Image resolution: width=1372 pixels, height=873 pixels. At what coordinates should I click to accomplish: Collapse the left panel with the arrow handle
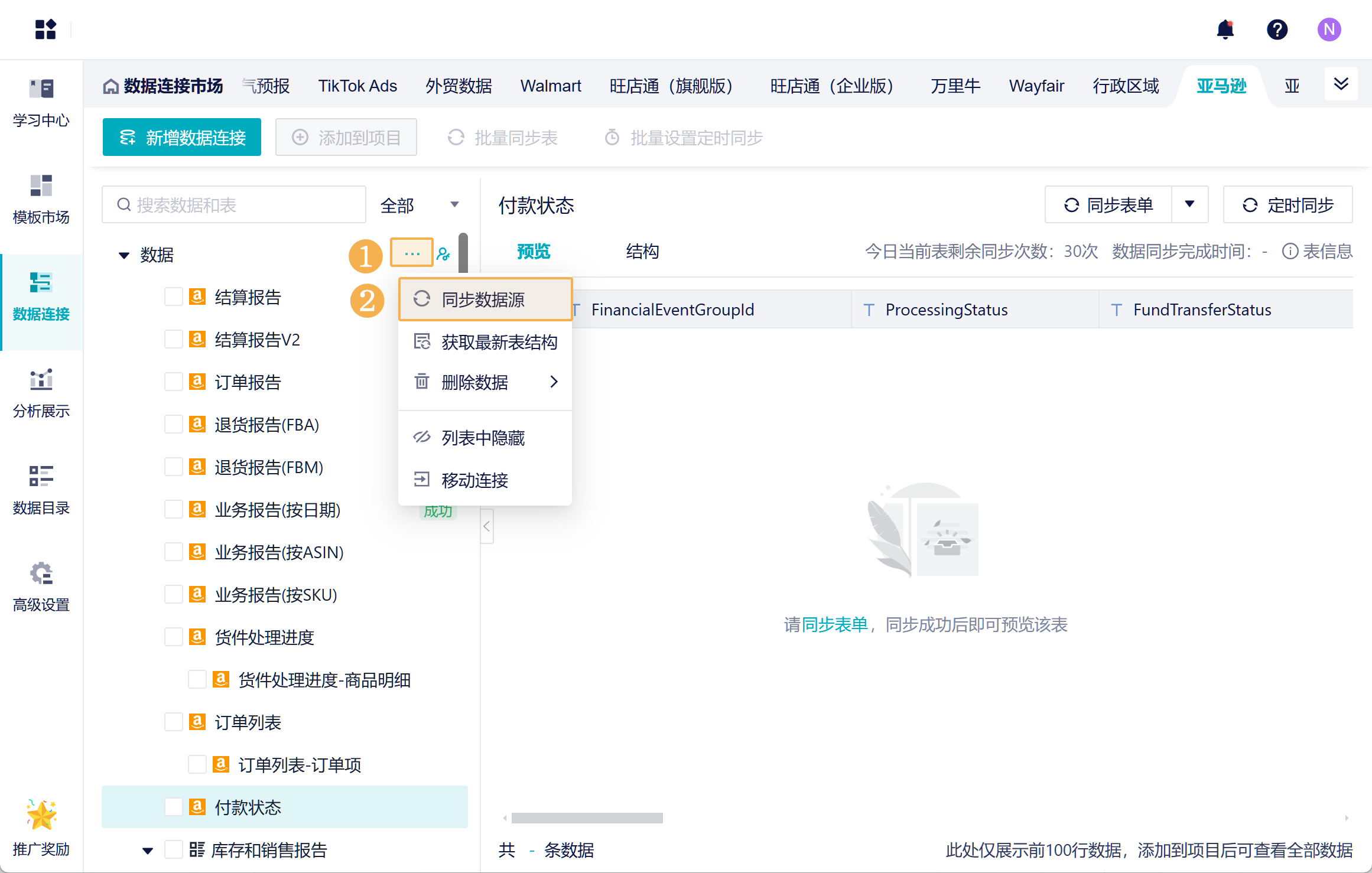coord(487,526)
